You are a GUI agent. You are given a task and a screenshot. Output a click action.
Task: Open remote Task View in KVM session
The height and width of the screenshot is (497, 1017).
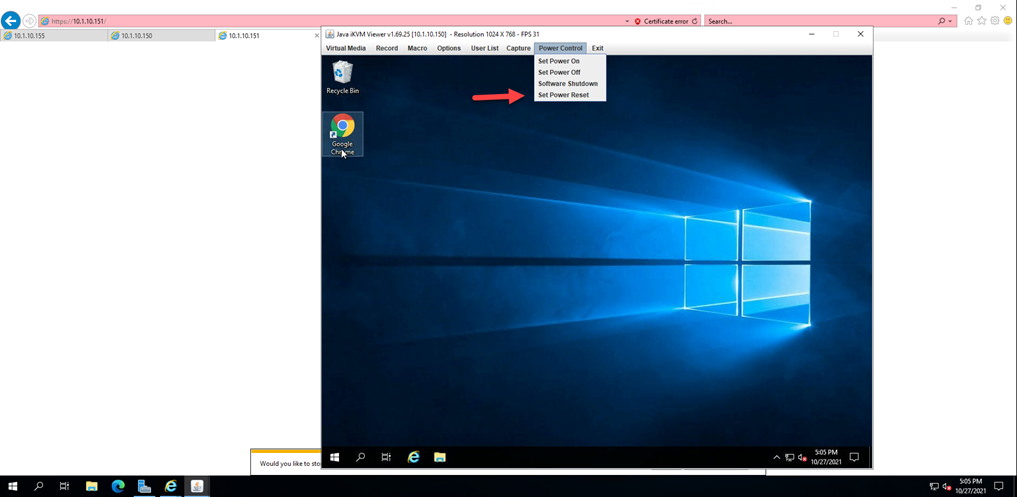click(x=386, y=457)
